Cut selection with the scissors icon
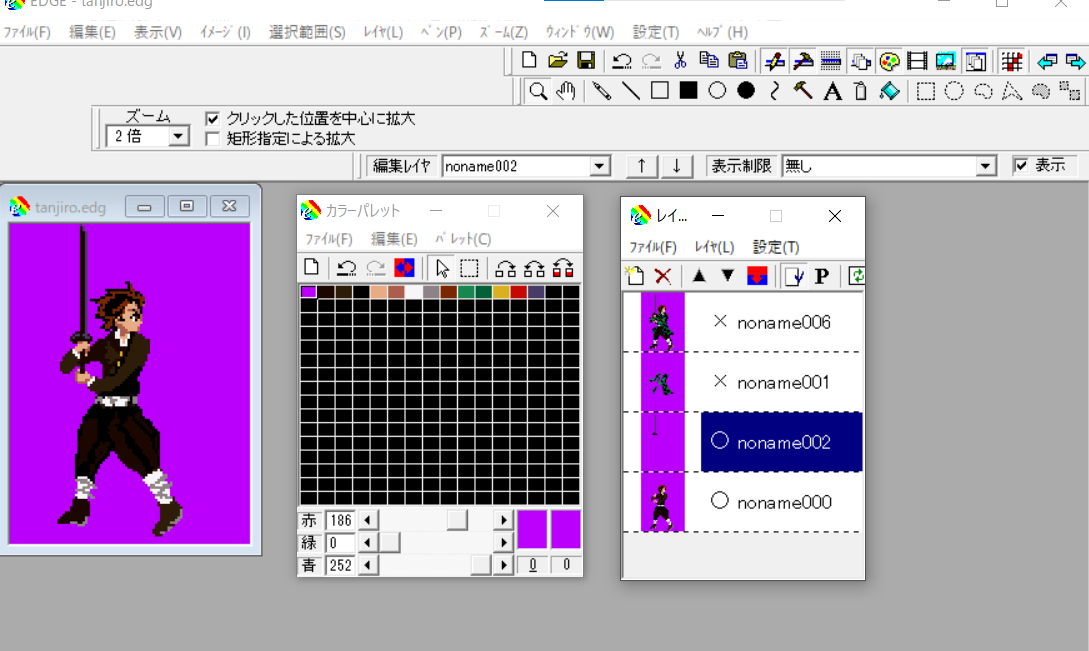1089x651 pixels. tap(680, 61)
